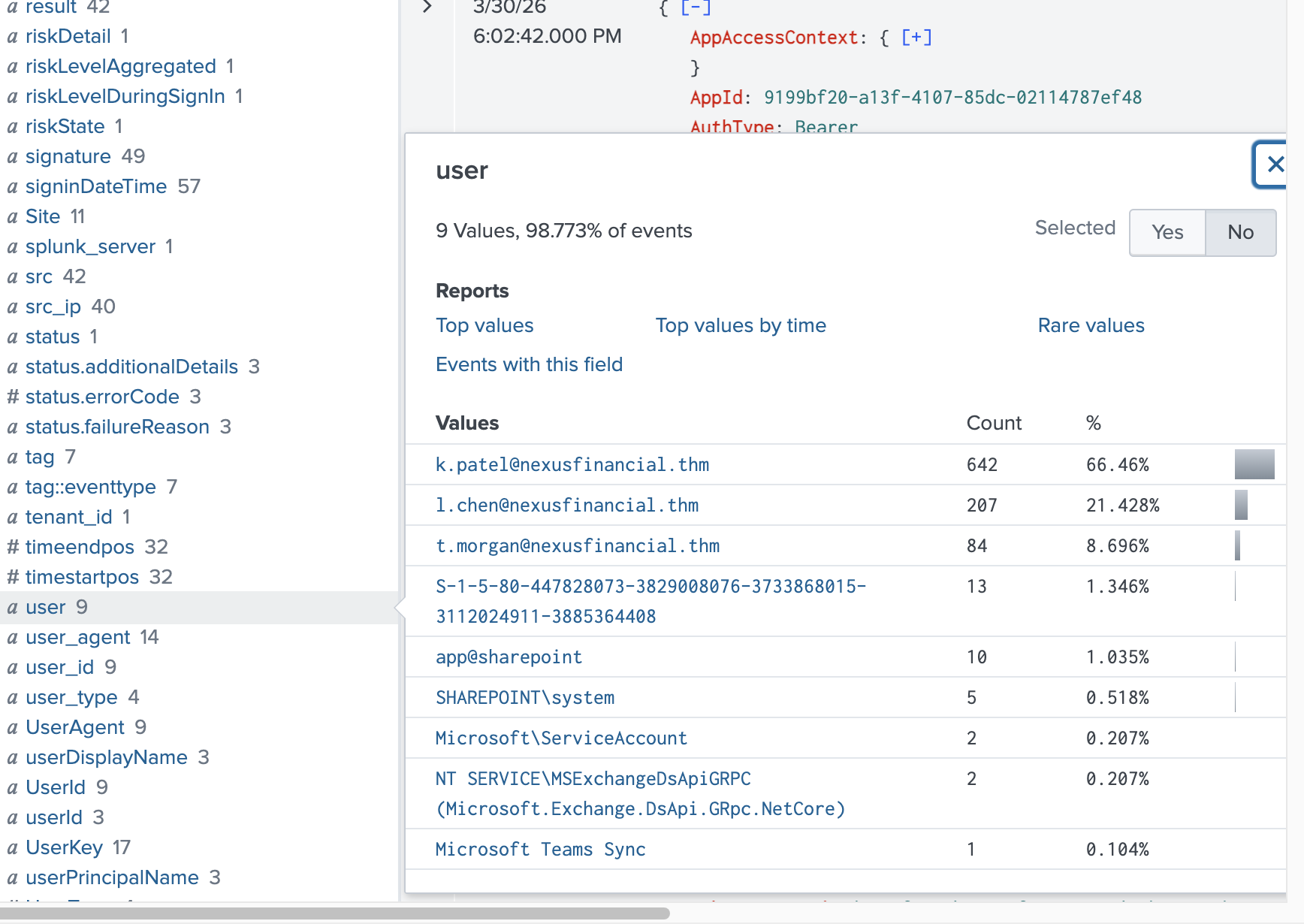
Task: Open Rare values report
Action: [1091, 325]
